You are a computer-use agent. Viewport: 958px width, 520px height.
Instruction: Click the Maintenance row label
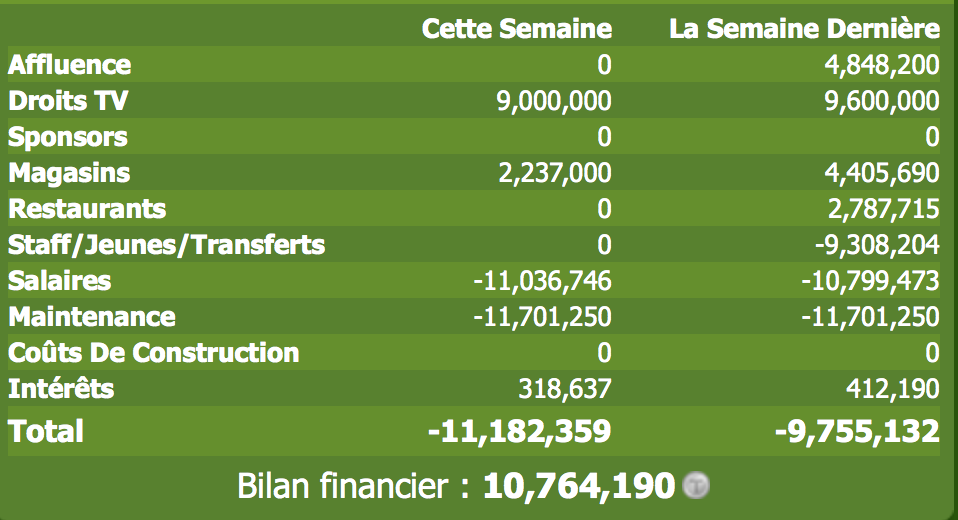coord(92,317)
